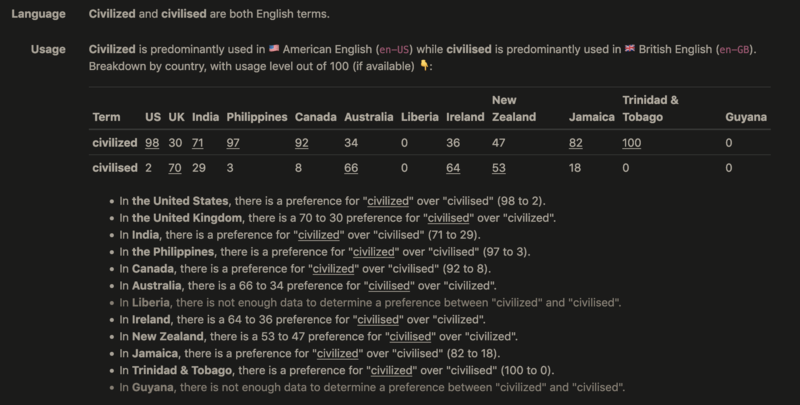Select the Guyana column header
This screenshot has width=800, height=405.
click(x=746, y=117)
